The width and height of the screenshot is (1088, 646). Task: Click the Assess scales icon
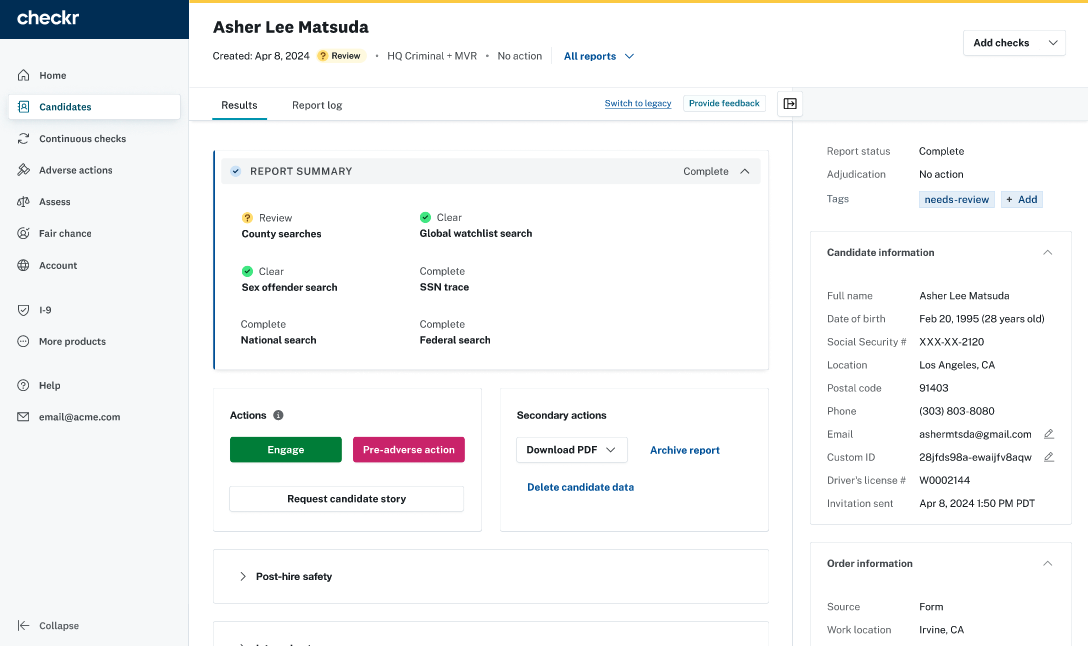click(24, 202)
